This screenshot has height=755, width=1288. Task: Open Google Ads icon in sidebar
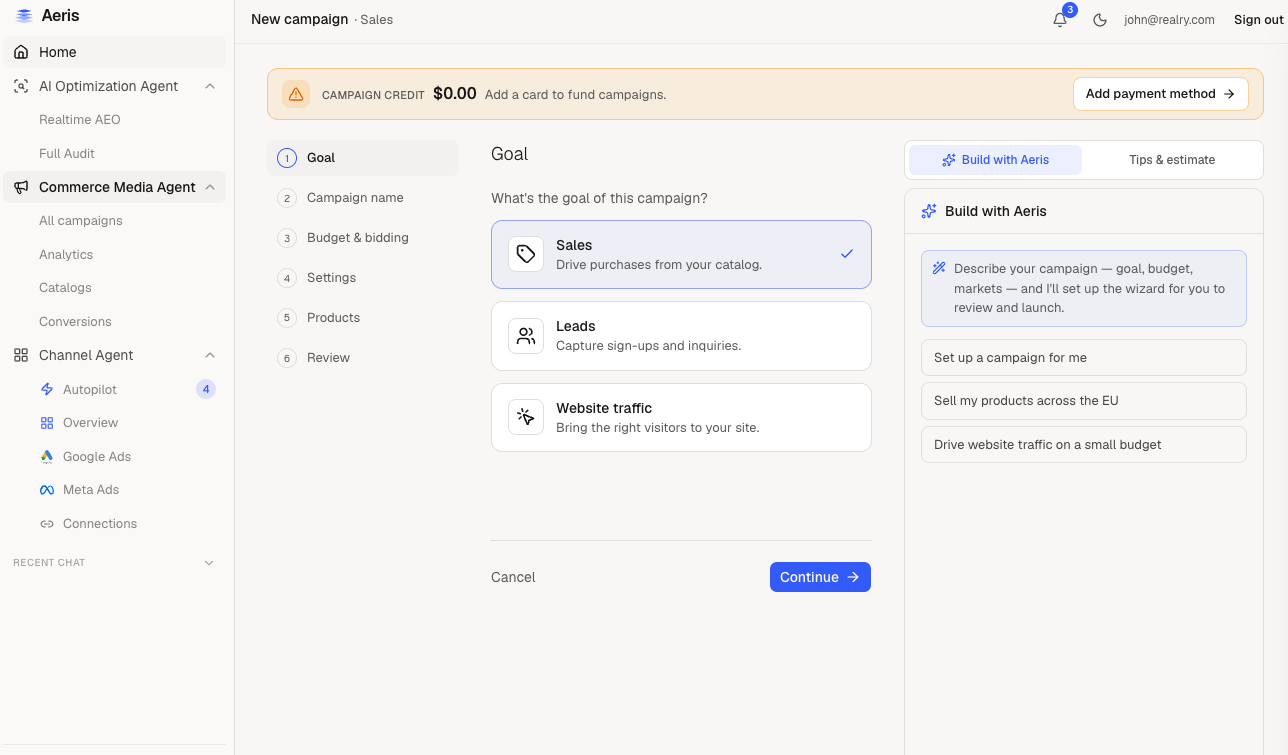click(x=47, y=456)
